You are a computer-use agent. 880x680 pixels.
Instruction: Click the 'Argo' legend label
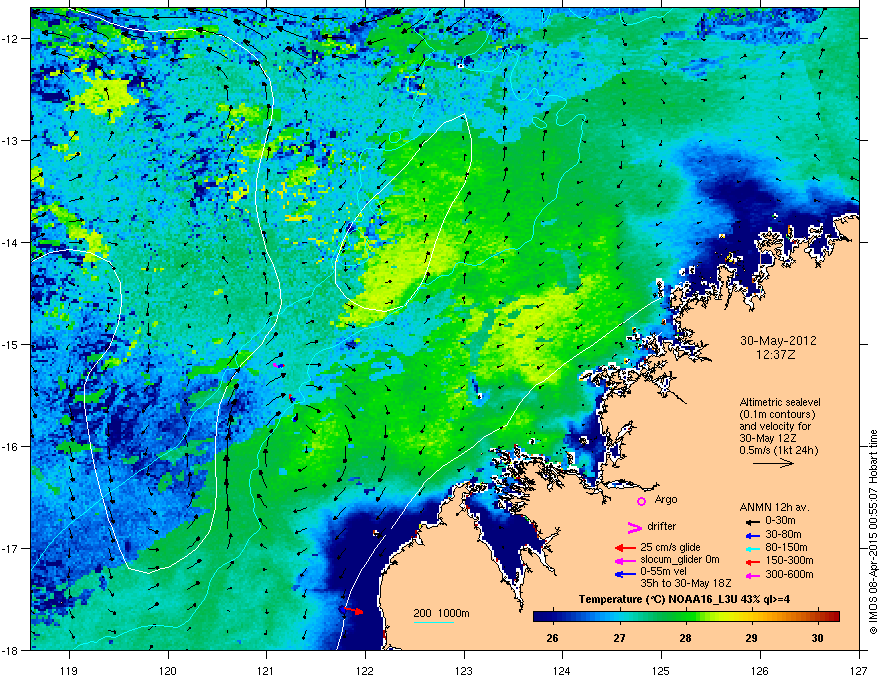click(x=666, y=499)
